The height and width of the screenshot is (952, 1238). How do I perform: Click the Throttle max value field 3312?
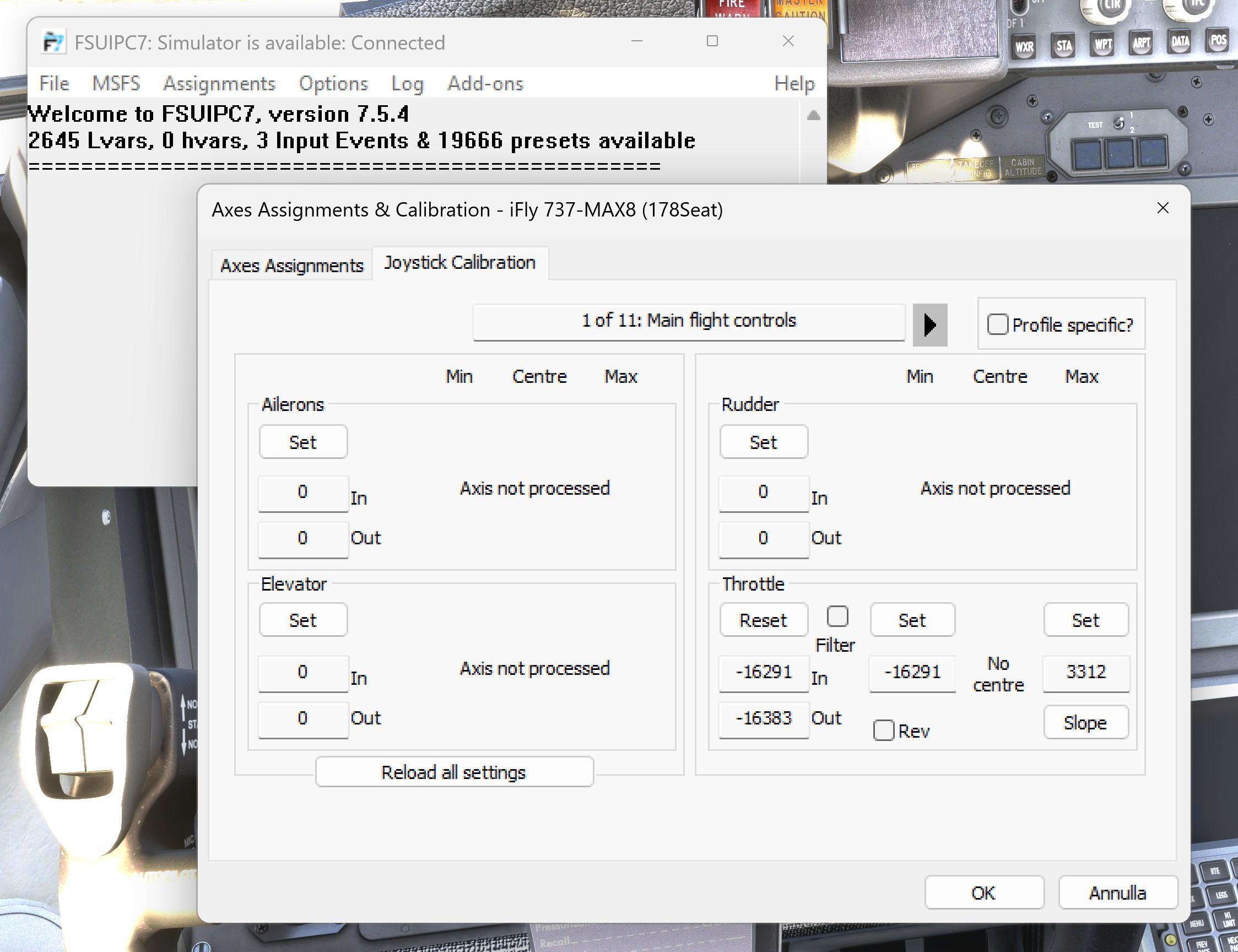(x=1085, y=673)
